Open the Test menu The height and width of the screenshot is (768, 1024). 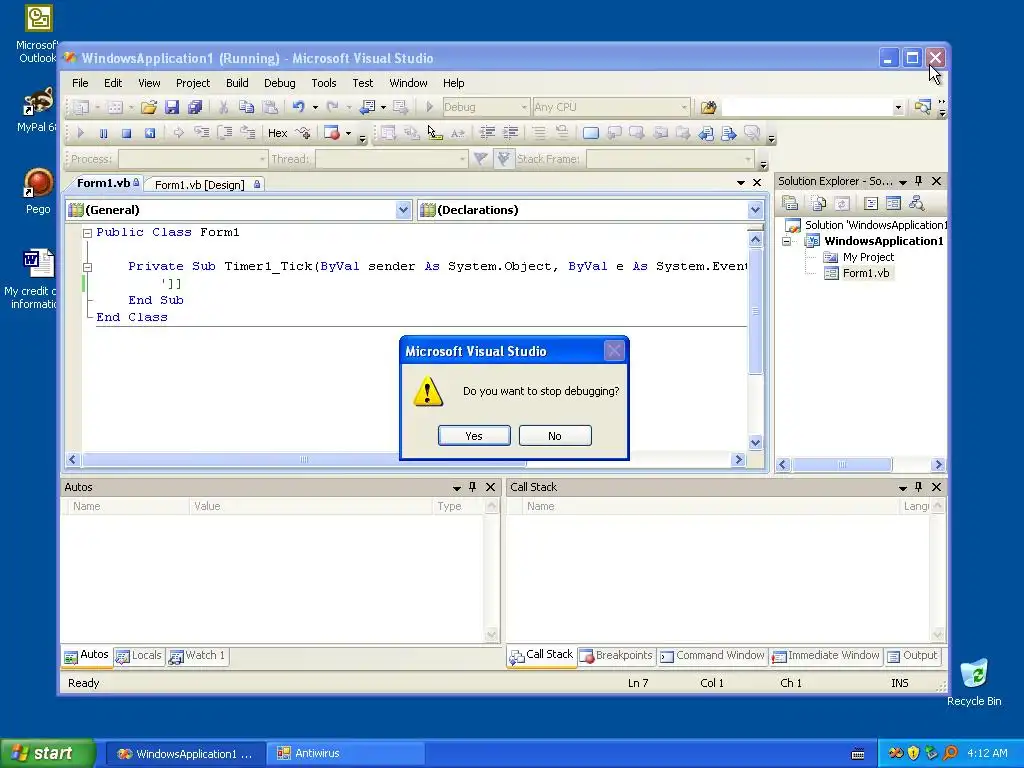362,83
